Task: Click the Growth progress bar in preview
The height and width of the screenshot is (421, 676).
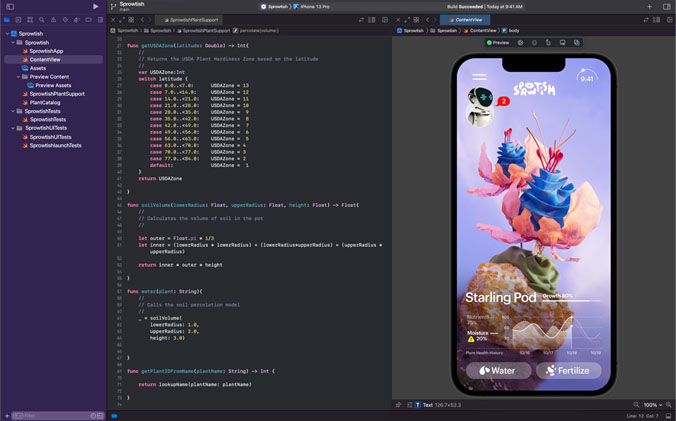Action: (x=570, y=300)
